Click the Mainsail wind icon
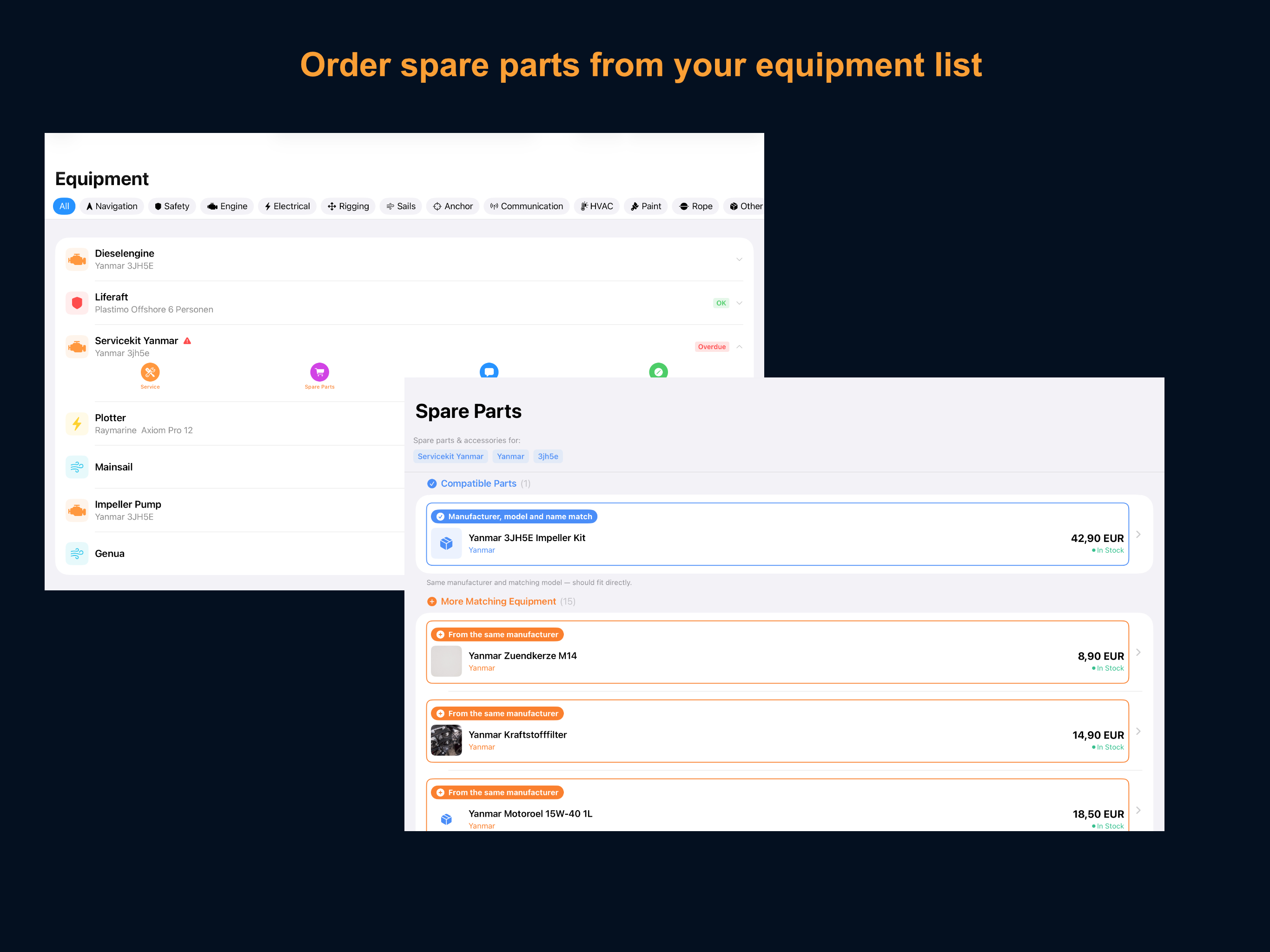Image resolution: width=1270 pixels, height=952 pixels. (x=77, y=467)
